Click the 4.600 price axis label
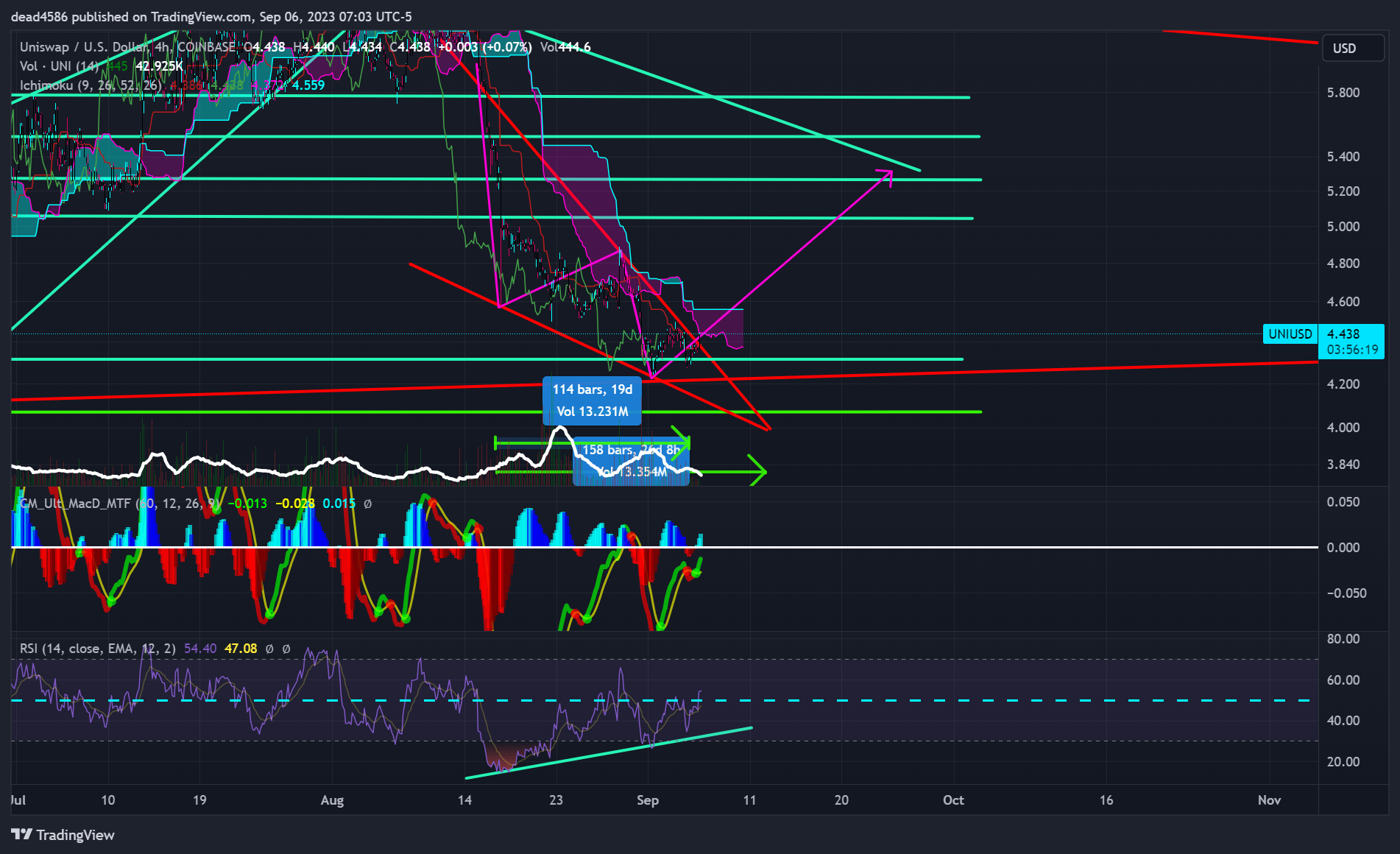1400x854 pixels. point(1343,301)
